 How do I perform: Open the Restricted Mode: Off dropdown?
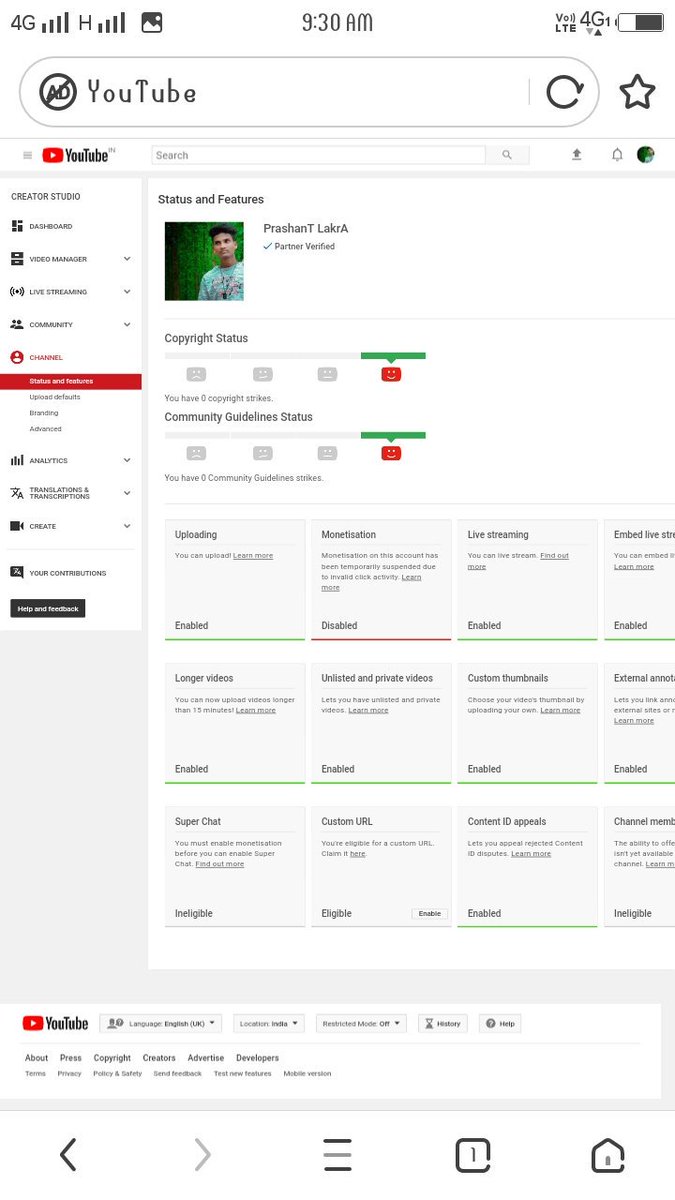coord(361,1024)
